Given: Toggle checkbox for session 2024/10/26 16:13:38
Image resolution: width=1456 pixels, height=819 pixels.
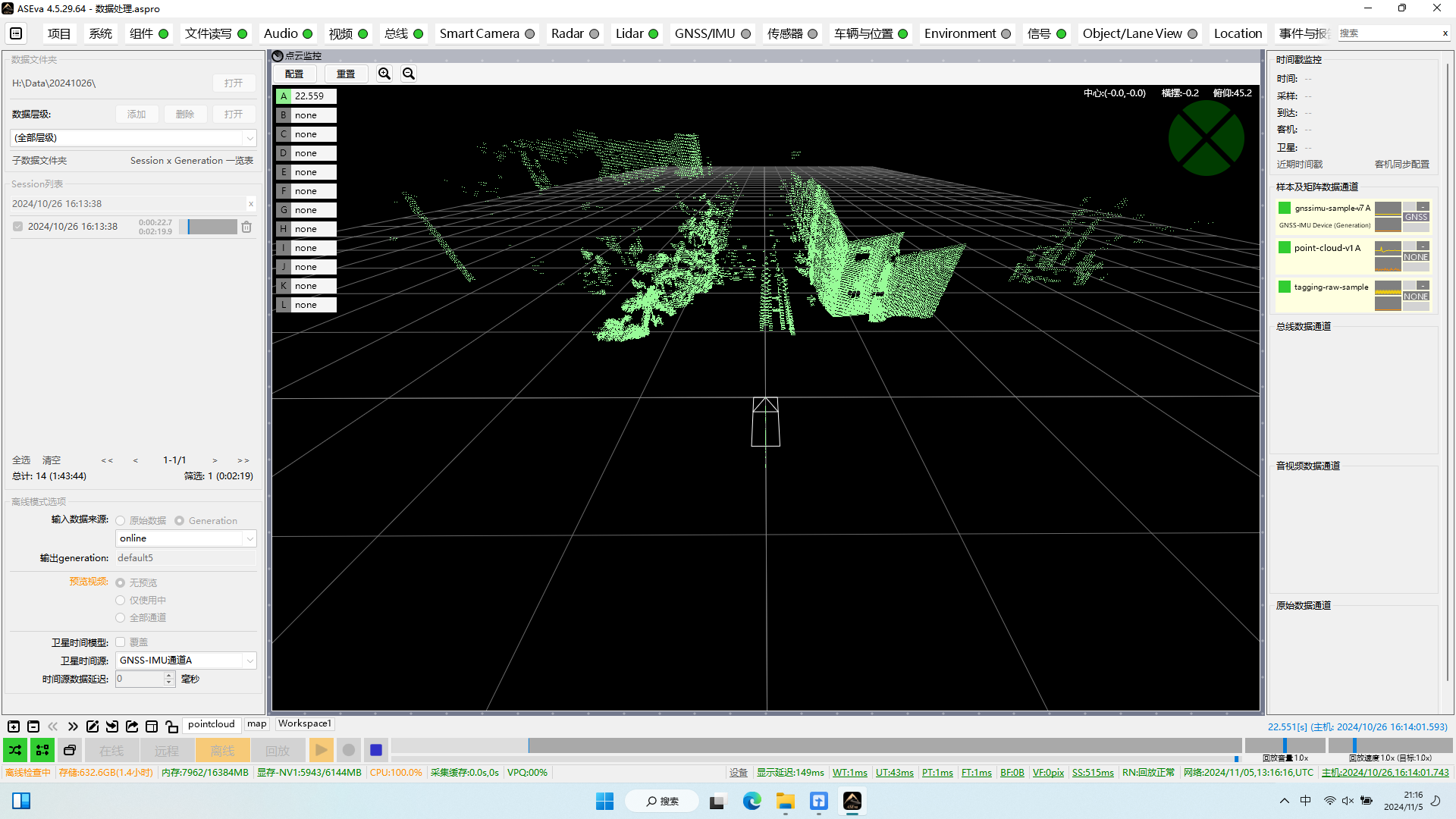Looking at the screenshot, I should 17,227.
